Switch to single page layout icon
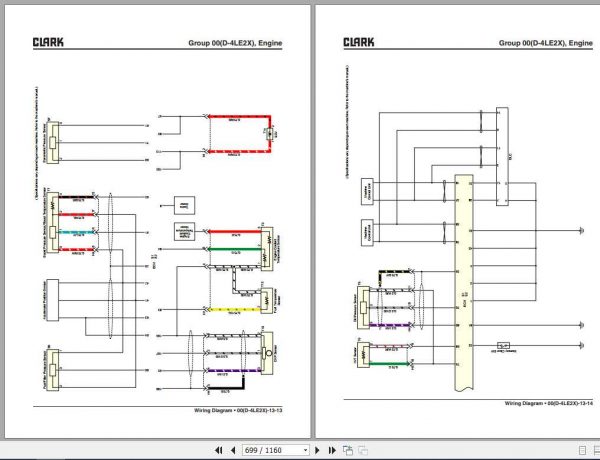 pos(582,450)
